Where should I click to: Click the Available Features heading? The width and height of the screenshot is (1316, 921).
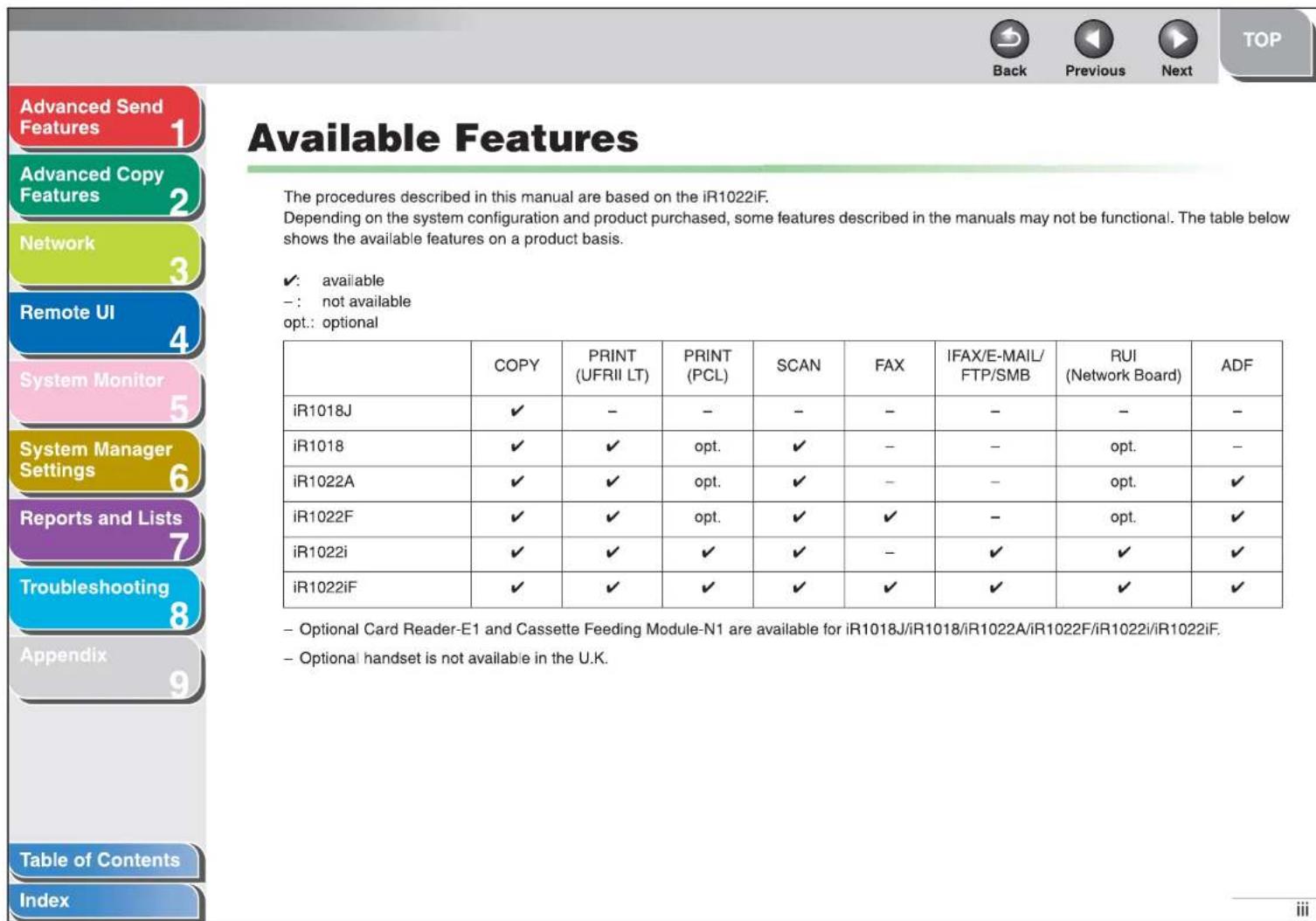click(443, 138)
